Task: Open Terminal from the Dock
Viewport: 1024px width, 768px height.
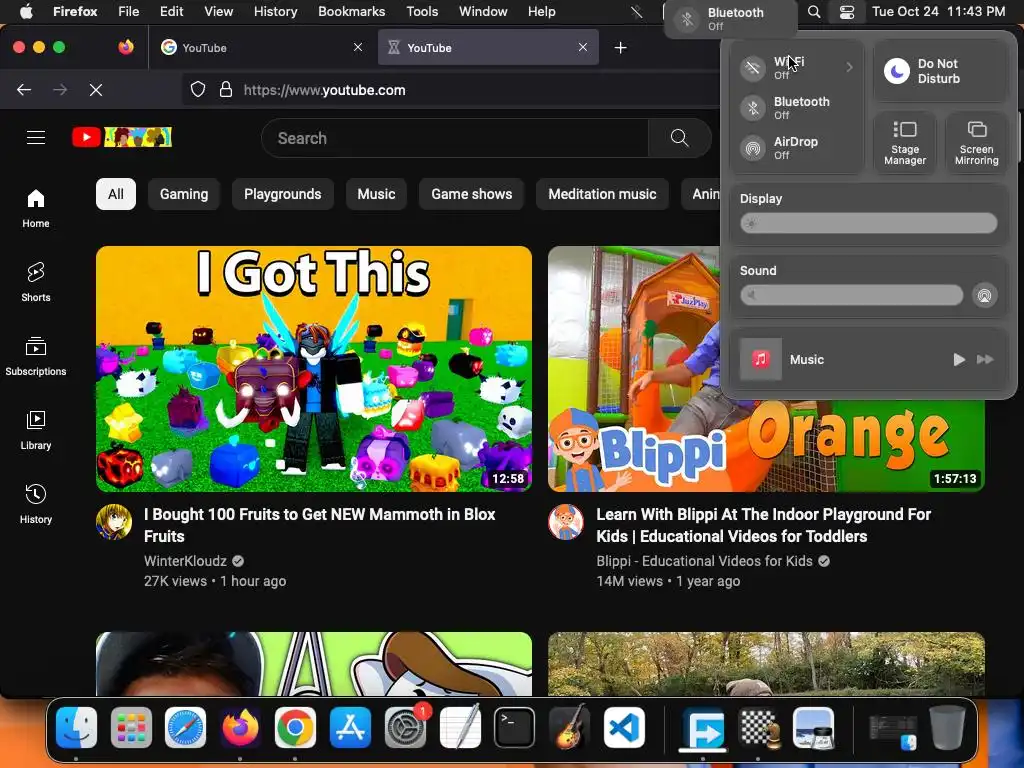Action: (515, 727)
